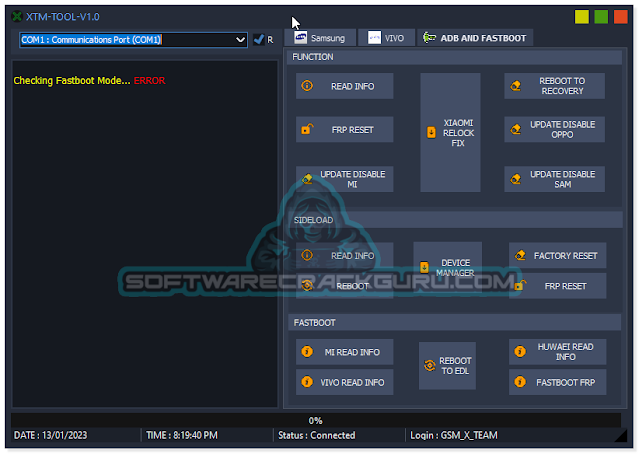The width and height of the screenshot is (639, 454).
Task: Run sideload FRP RESET button
Action: click(557, 286)
